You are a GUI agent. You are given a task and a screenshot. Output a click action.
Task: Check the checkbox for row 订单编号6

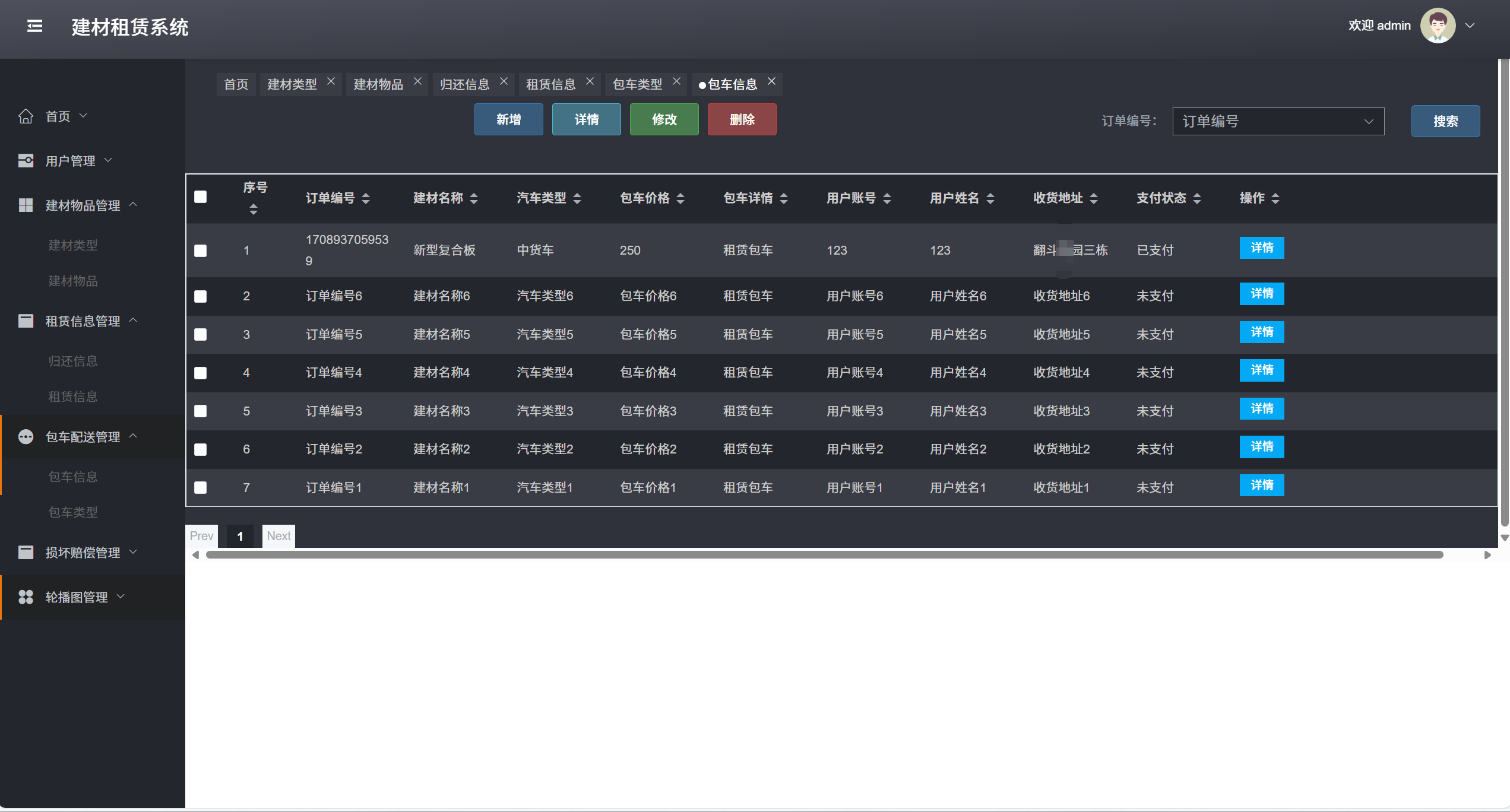pos(201,296)
